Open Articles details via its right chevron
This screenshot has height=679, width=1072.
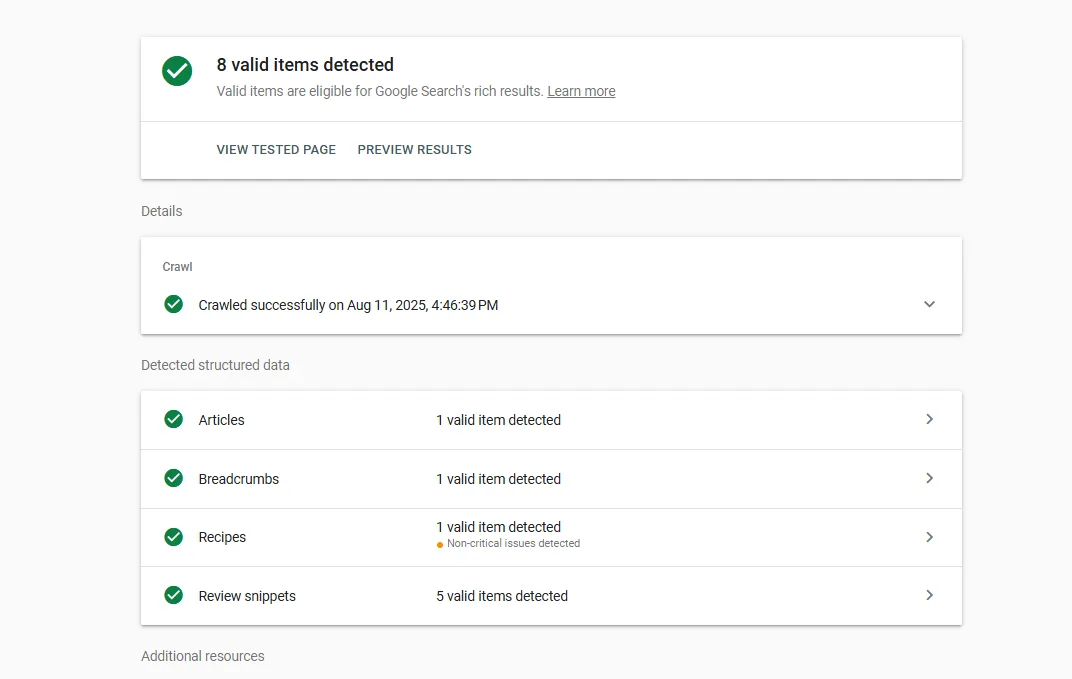point(929,419)
